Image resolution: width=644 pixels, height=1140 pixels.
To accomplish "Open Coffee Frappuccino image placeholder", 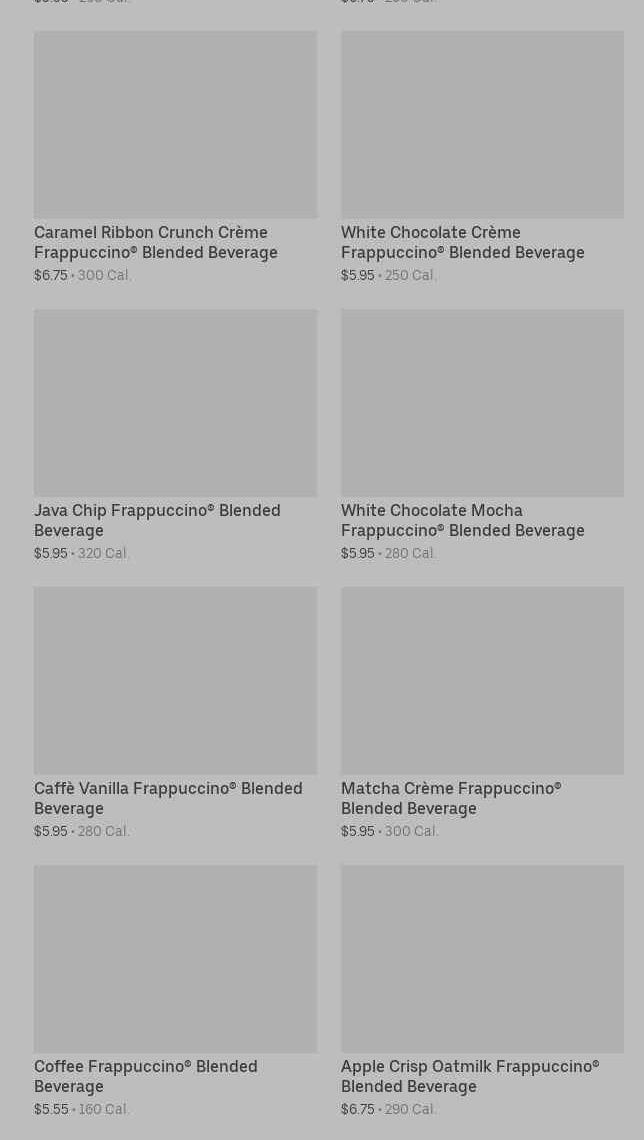I will (175, 958).
